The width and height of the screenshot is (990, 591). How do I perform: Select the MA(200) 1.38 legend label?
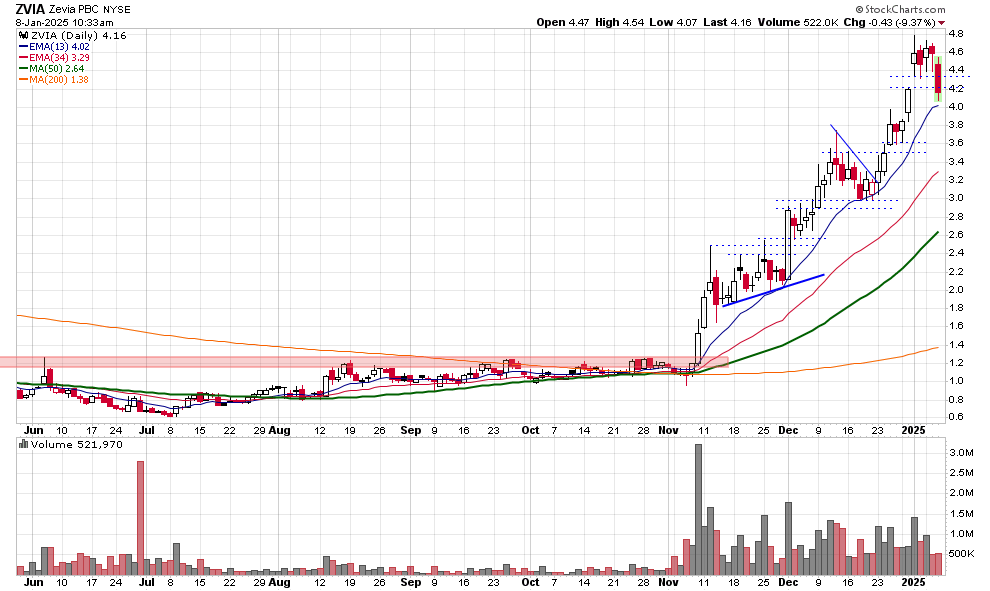click(x=64, y=79)
